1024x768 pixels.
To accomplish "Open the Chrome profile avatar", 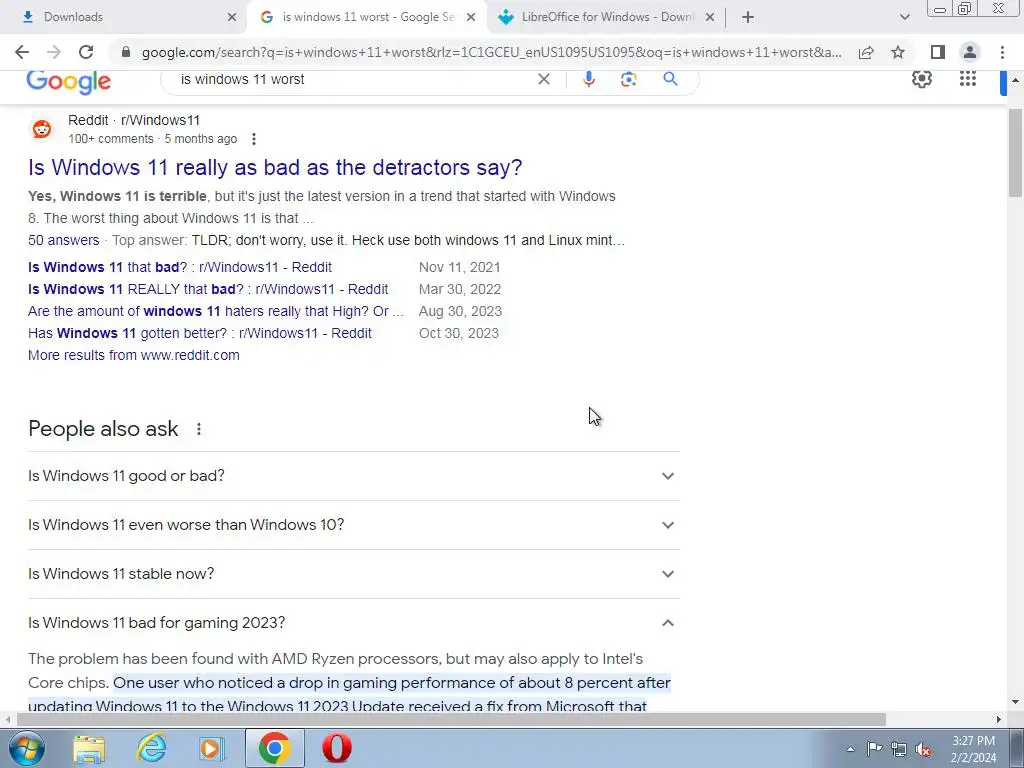I will [970, 52].
